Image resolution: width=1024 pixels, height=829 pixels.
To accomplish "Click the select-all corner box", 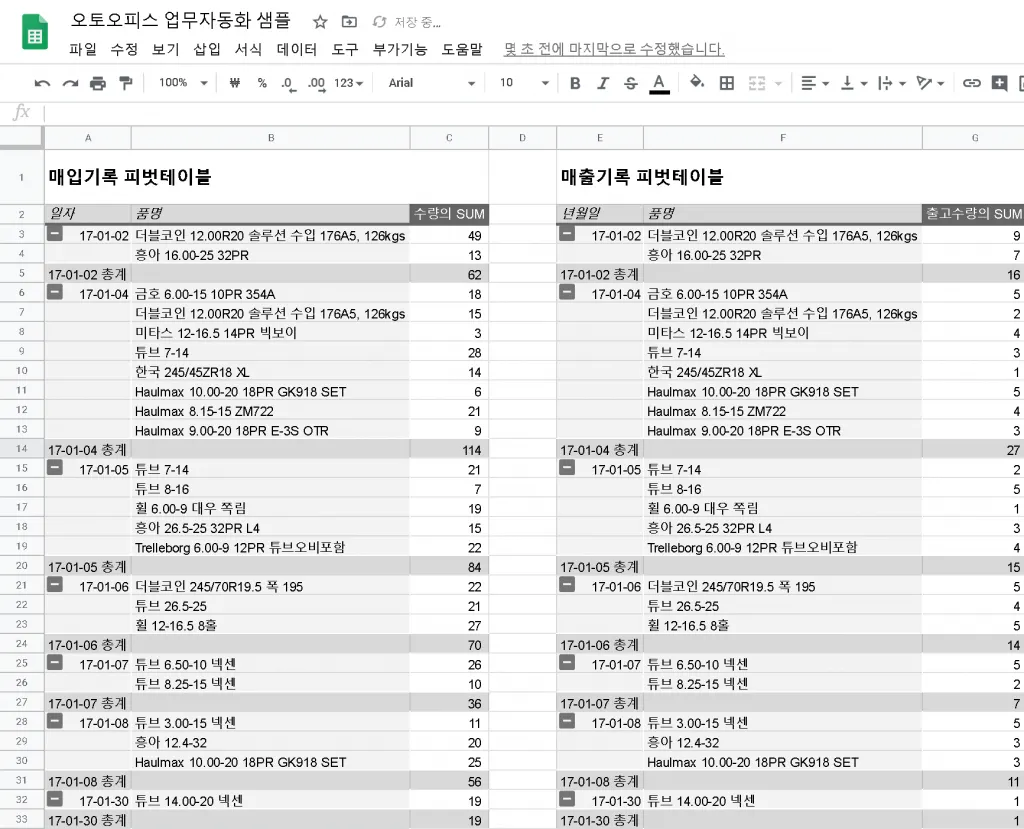I will [x=22, y=137].
